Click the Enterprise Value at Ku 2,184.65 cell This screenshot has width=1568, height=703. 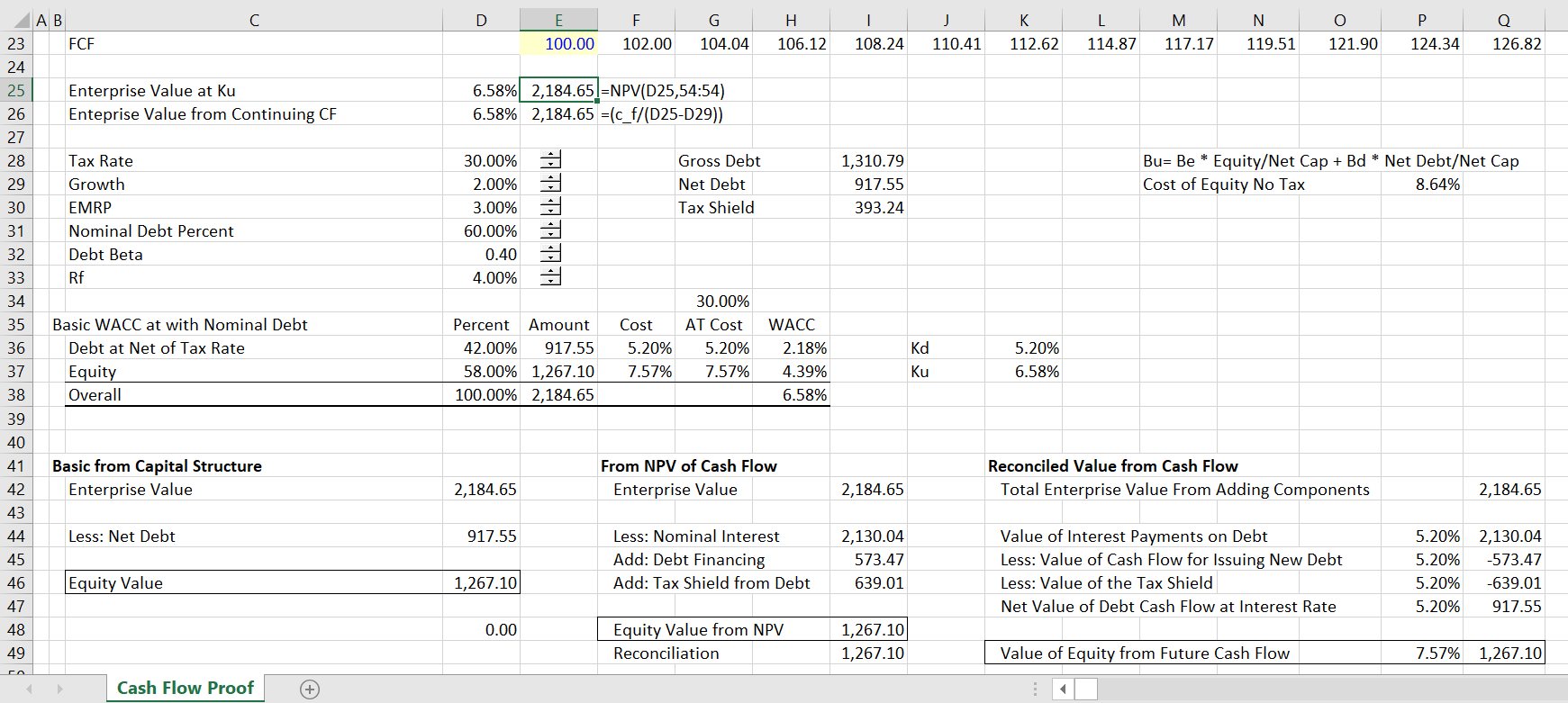click(558, 90)
